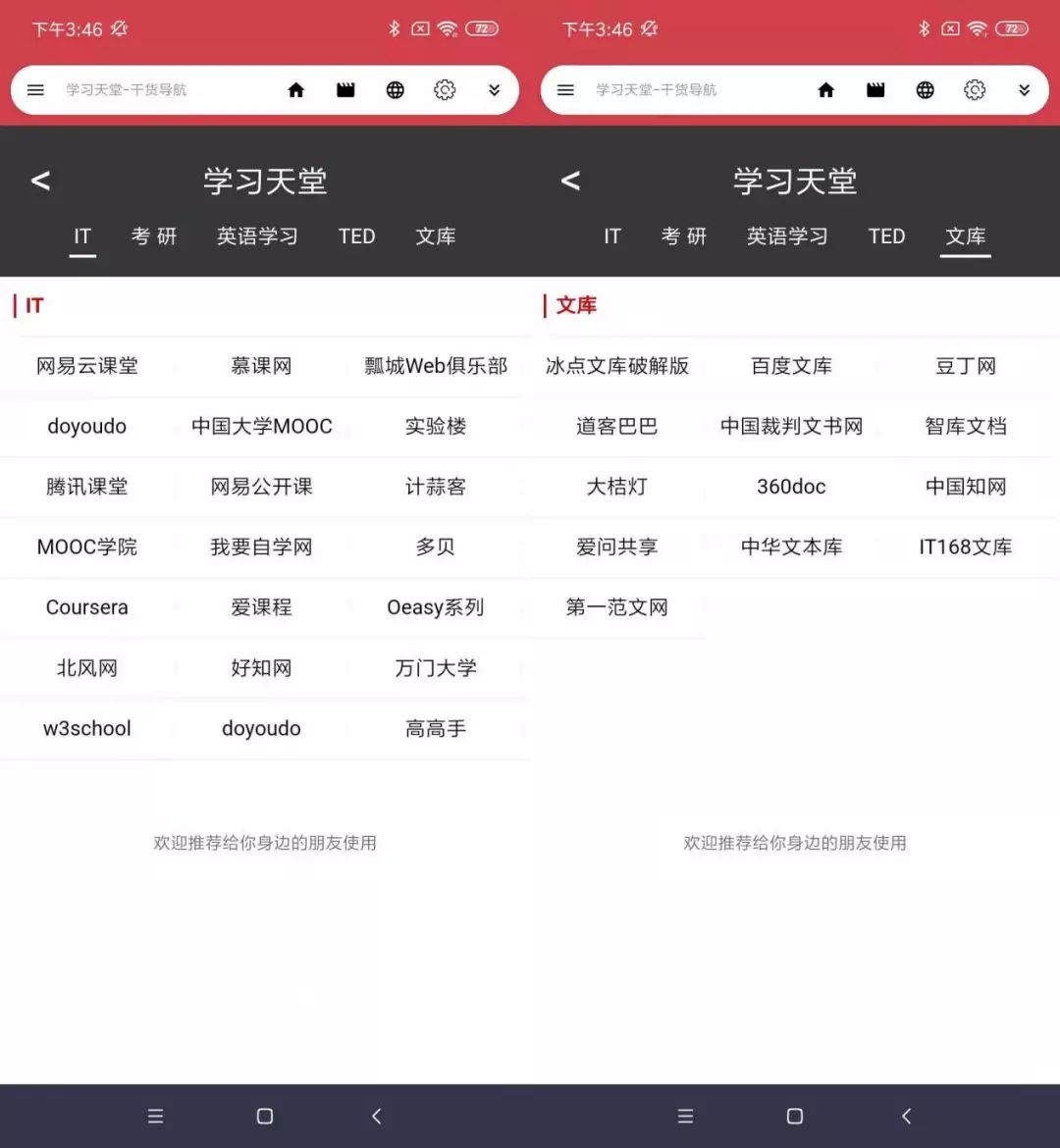This screenshot has height=1148, width=1060.
Task: Switch to the 考研 tab on the left screen
Action: (154, 236)
